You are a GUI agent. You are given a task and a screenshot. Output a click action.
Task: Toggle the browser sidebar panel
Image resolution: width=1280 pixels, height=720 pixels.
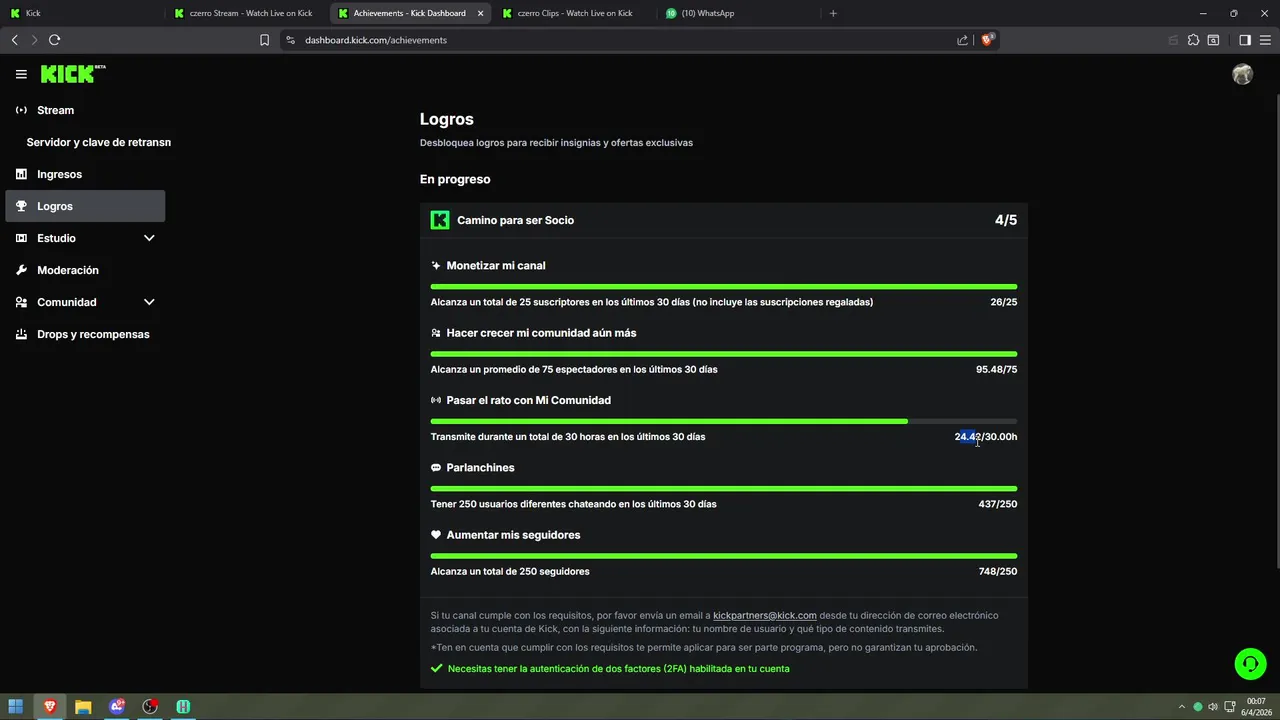1245,40
